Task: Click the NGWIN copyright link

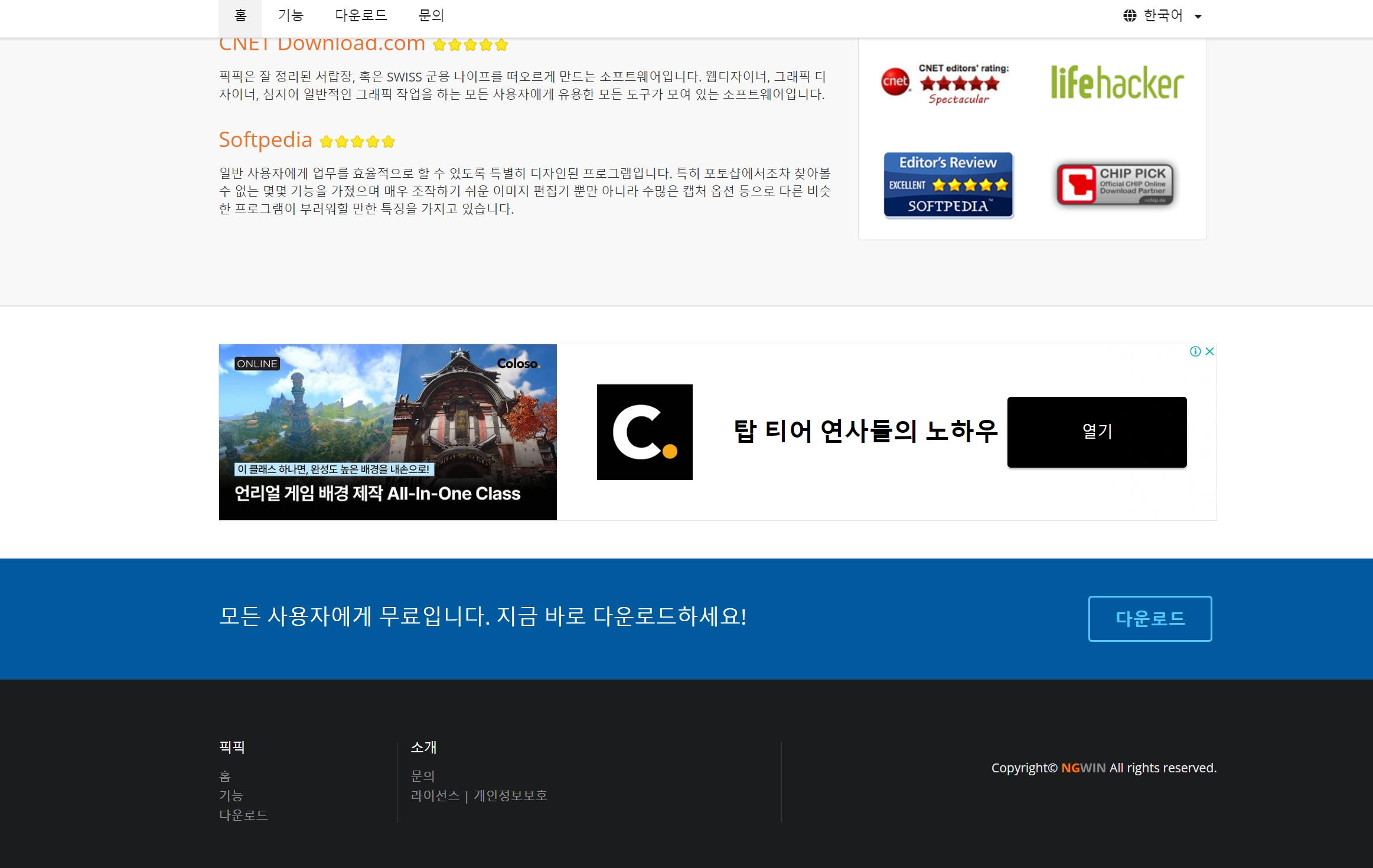Action: point(1083,768)
